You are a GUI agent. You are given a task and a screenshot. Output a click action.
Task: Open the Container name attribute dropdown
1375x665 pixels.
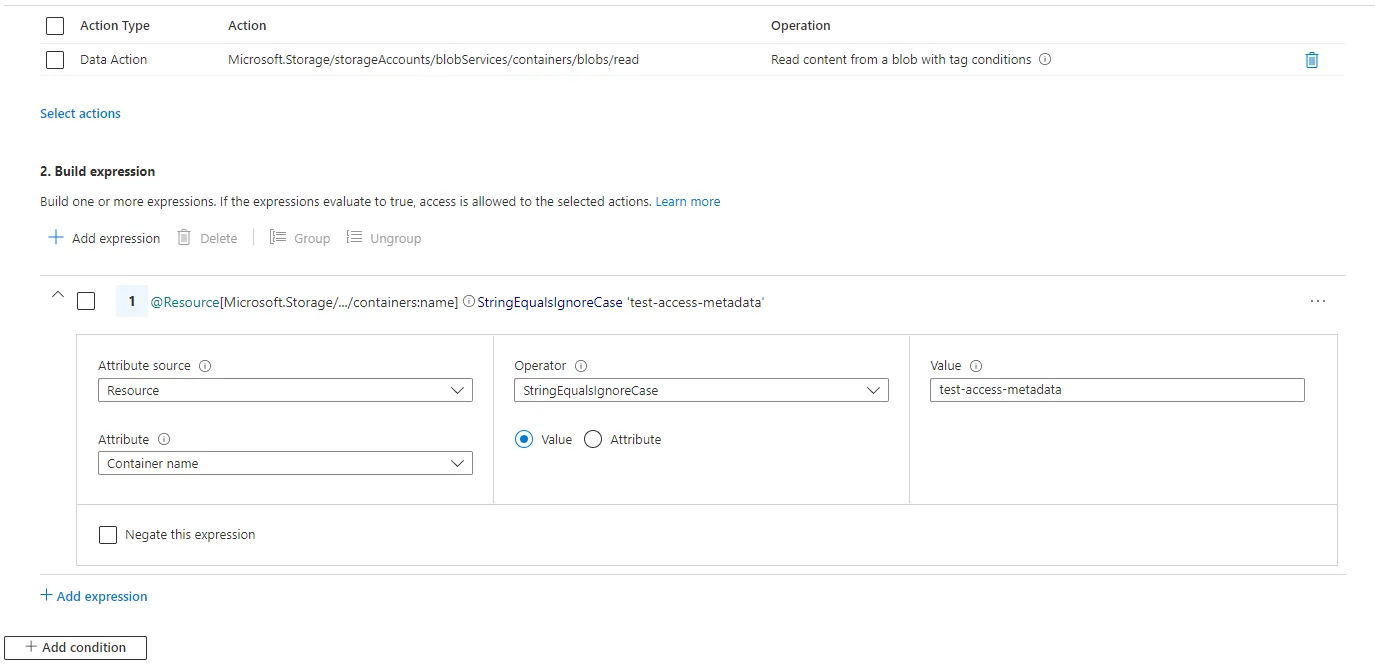tap(285, 463)
